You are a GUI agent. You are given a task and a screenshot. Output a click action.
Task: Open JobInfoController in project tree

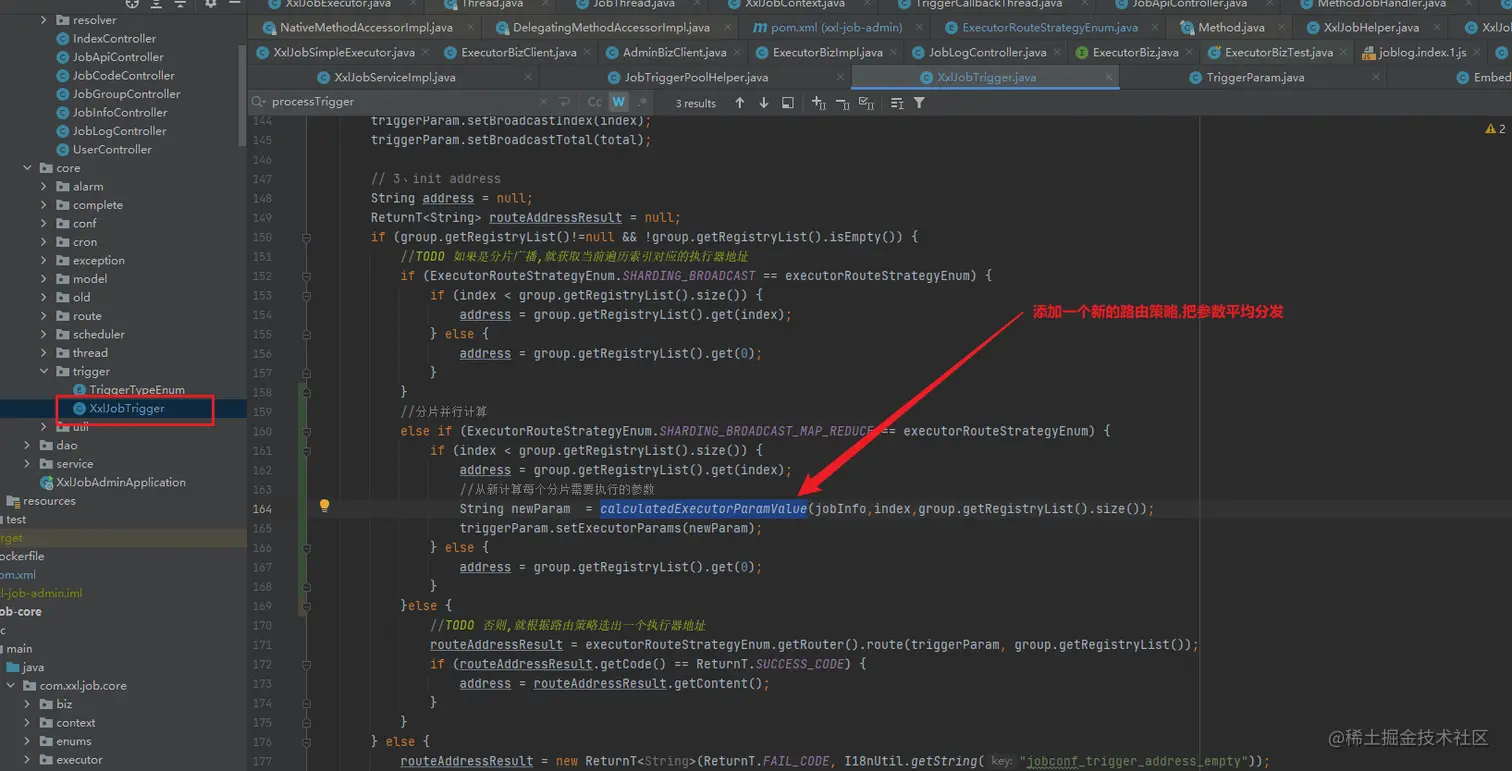pyautogui.click(x=111, y=113)
